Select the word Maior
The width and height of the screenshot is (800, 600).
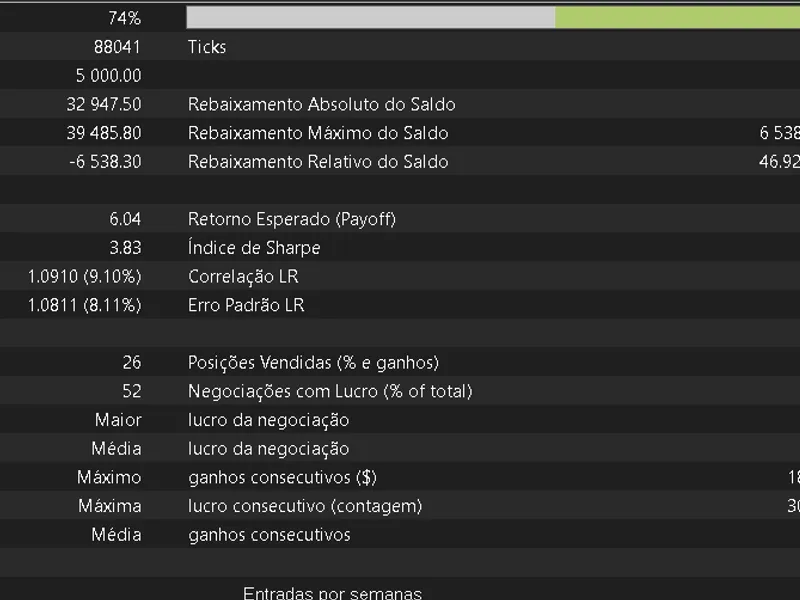coord(118,420)
